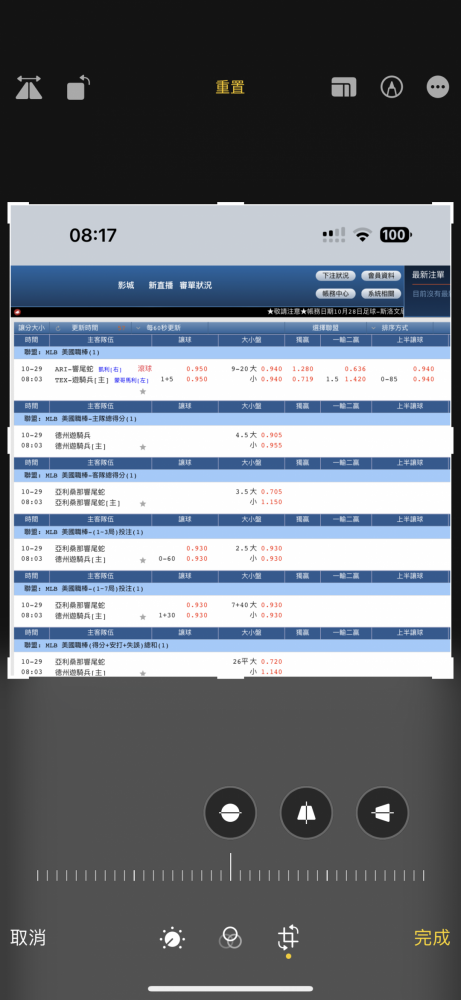
Task: Tap the bottom-right crop corner handle
Action: tap(451, 676)
